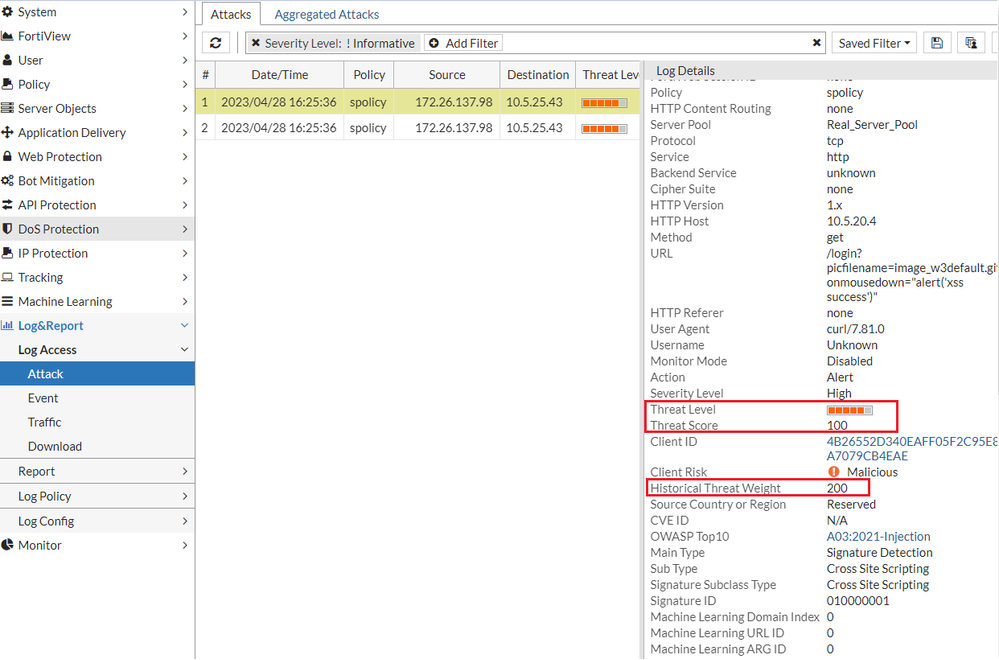Remove the Severity Level filter with its x
This screenshot has height=660, width=999.
pos(255,43)
